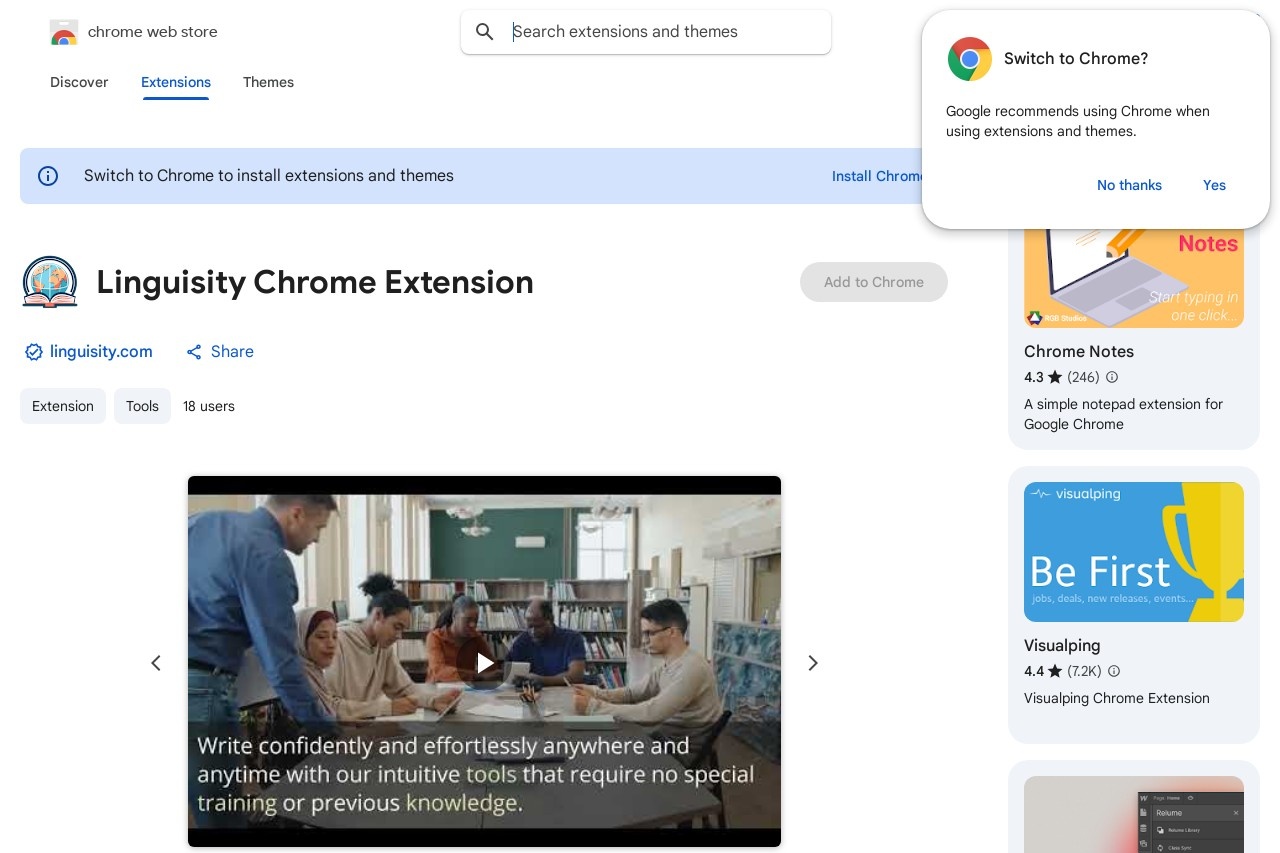Select the Extension category chip

coord(63,406)
